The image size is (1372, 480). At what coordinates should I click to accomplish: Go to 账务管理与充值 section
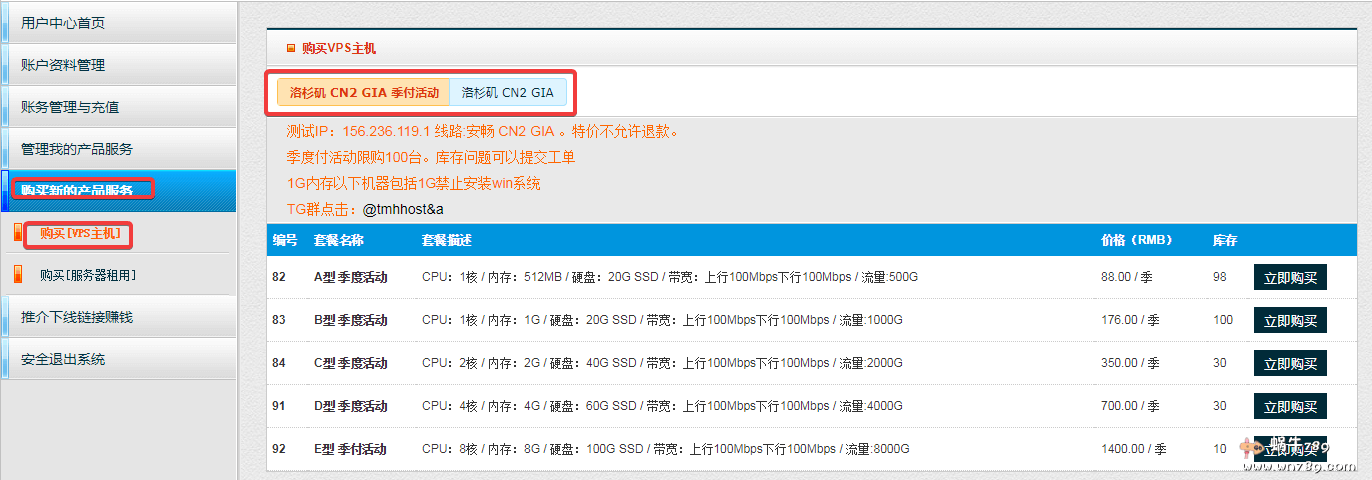[x=70, y=107]
